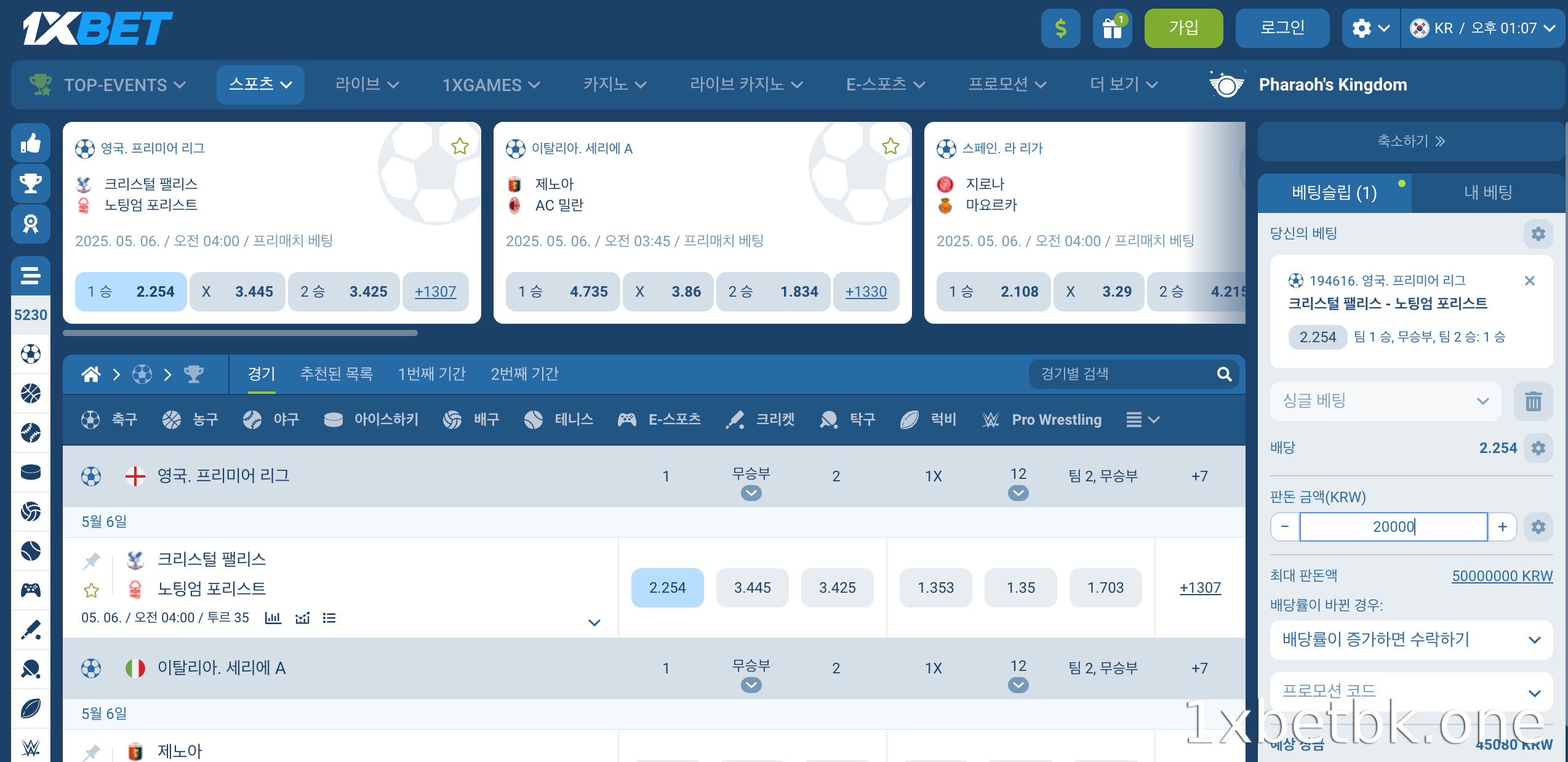Open +1330 markets on Serie A card
This screenshot has height=762, width=1568.
coord(866,292)
